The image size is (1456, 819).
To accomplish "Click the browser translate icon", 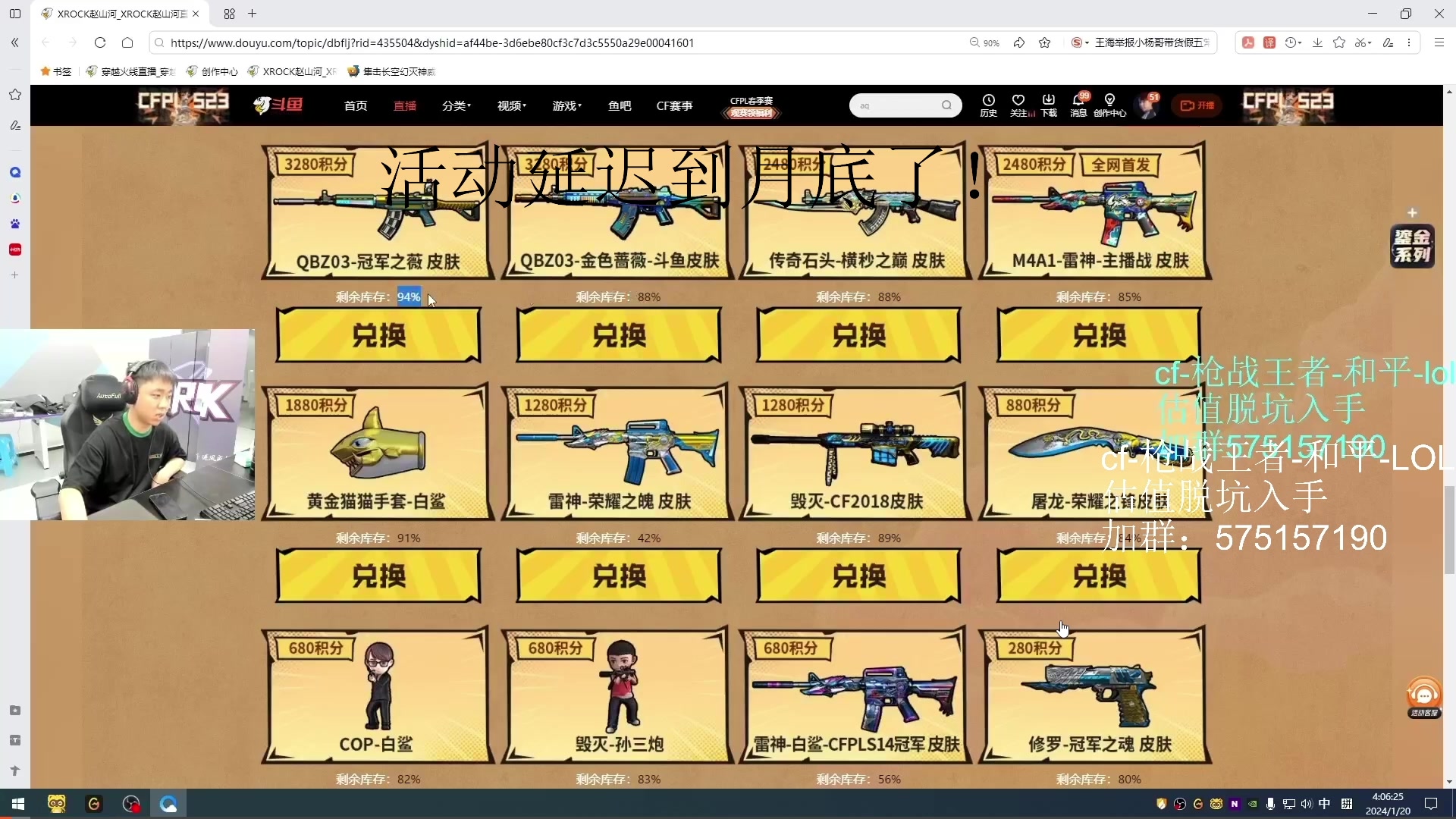I will point(1269,42).
